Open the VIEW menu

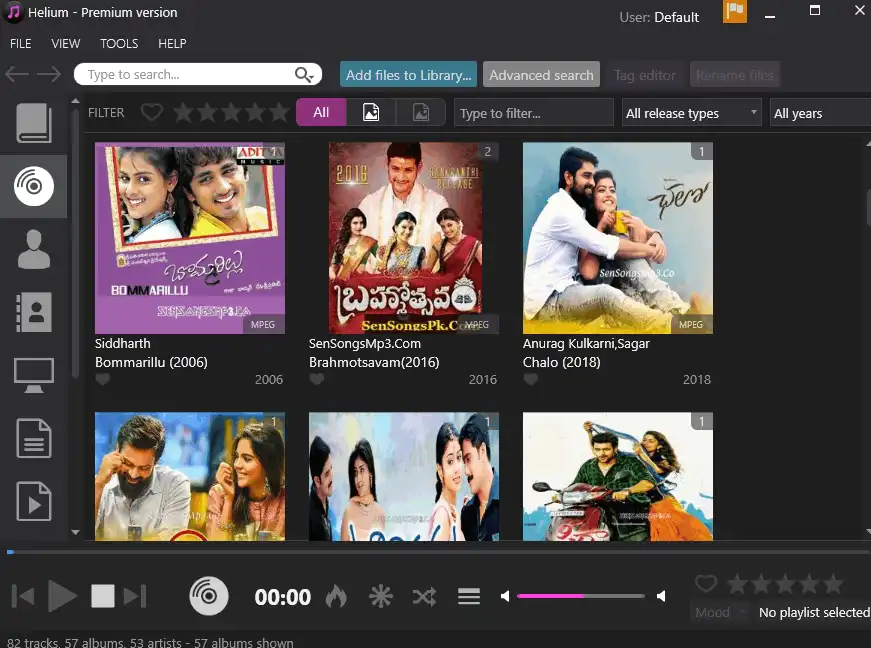pos(66,44)
